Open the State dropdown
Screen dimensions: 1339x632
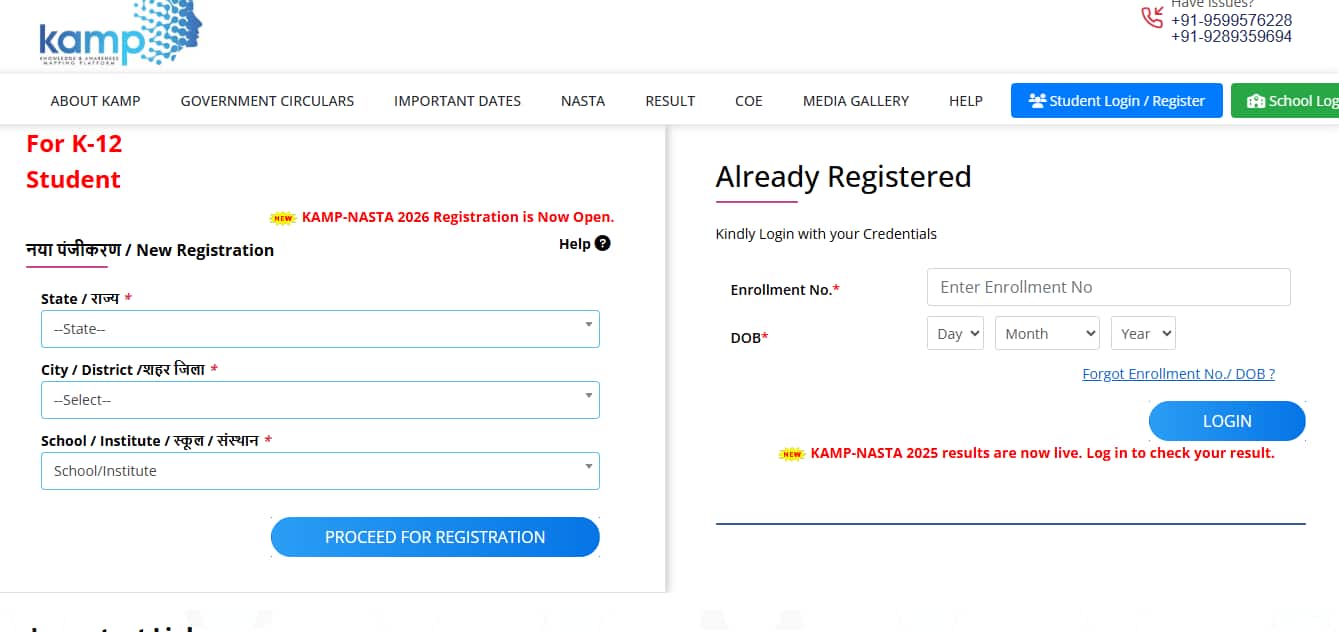pyautogui.click(x=320, y=329)
